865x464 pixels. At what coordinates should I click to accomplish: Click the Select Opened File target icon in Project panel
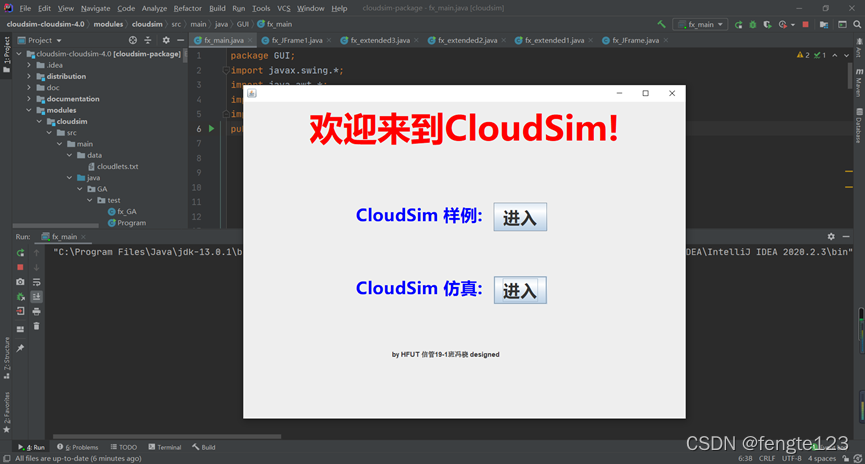pyautogui.click(x=133, y=40)
